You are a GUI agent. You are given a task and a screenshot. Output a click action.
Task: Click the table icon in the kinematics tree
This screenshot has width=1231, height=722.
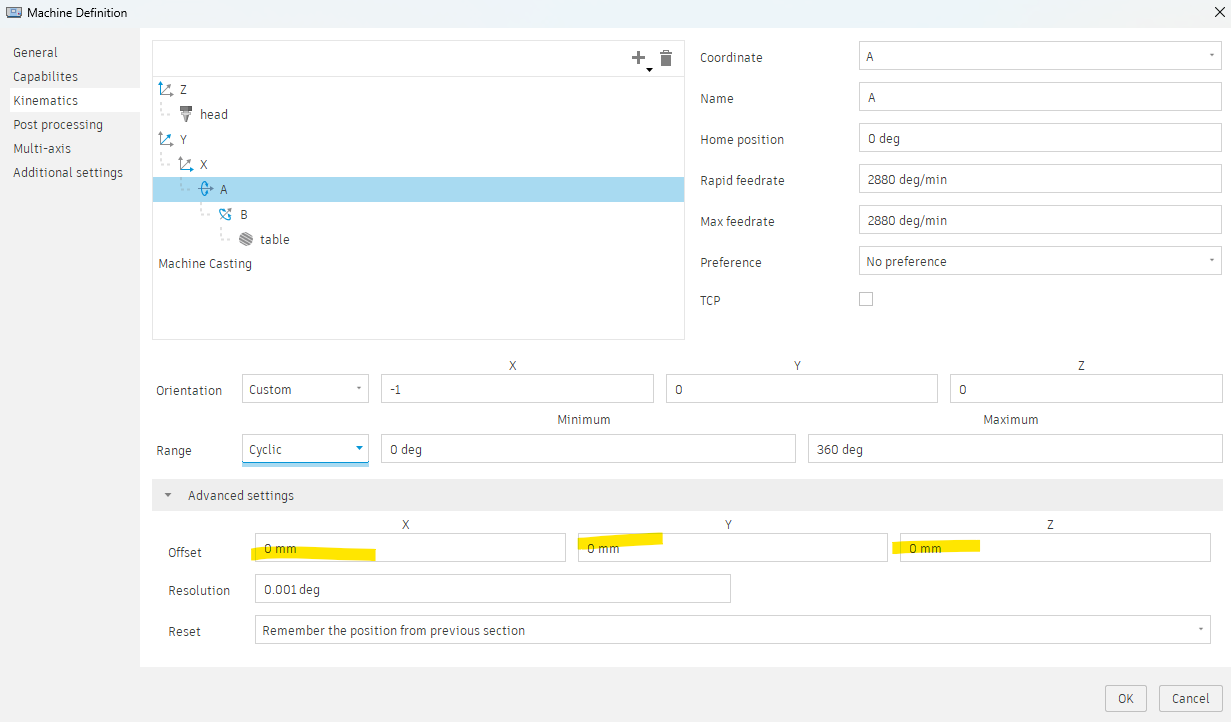tap(246, 239)
